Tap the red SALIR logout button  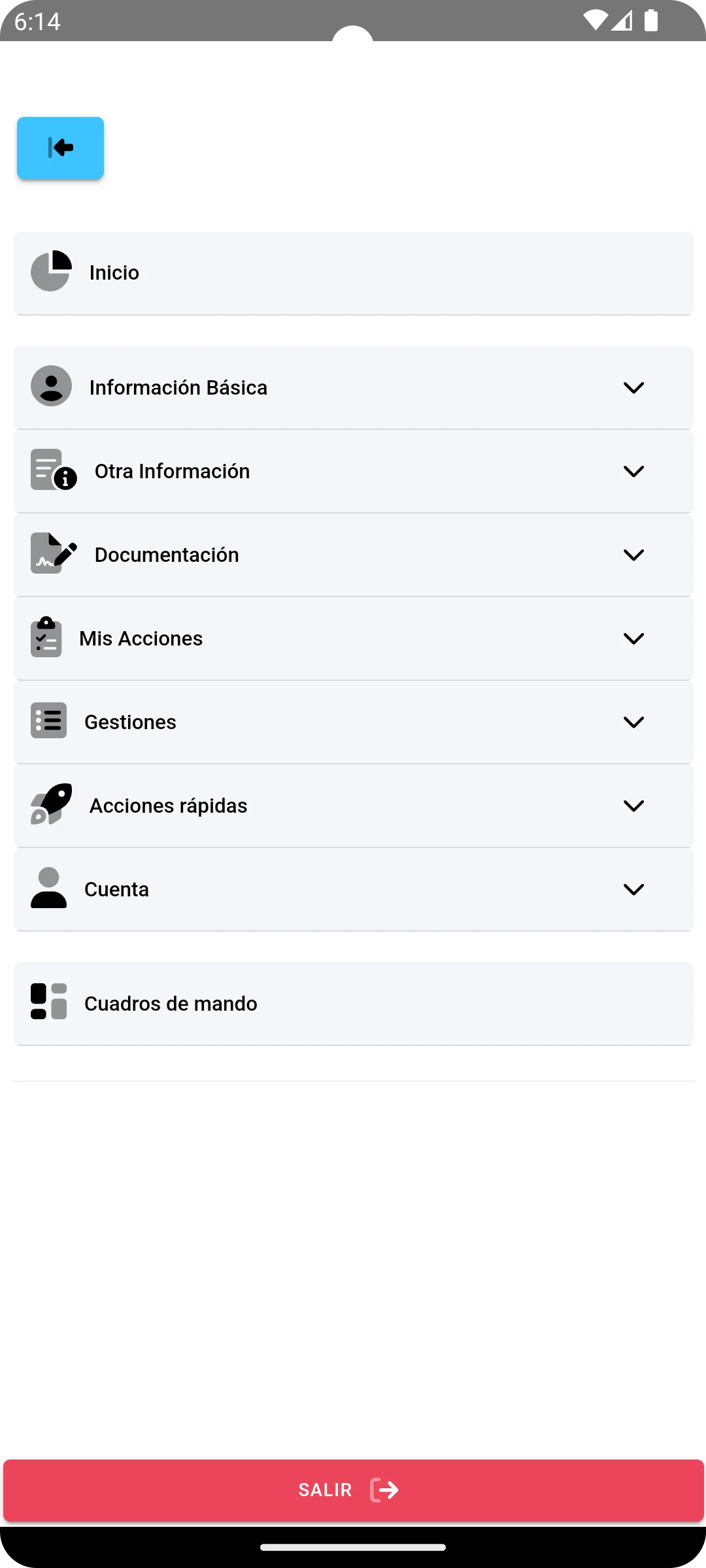pos(353,1490)
